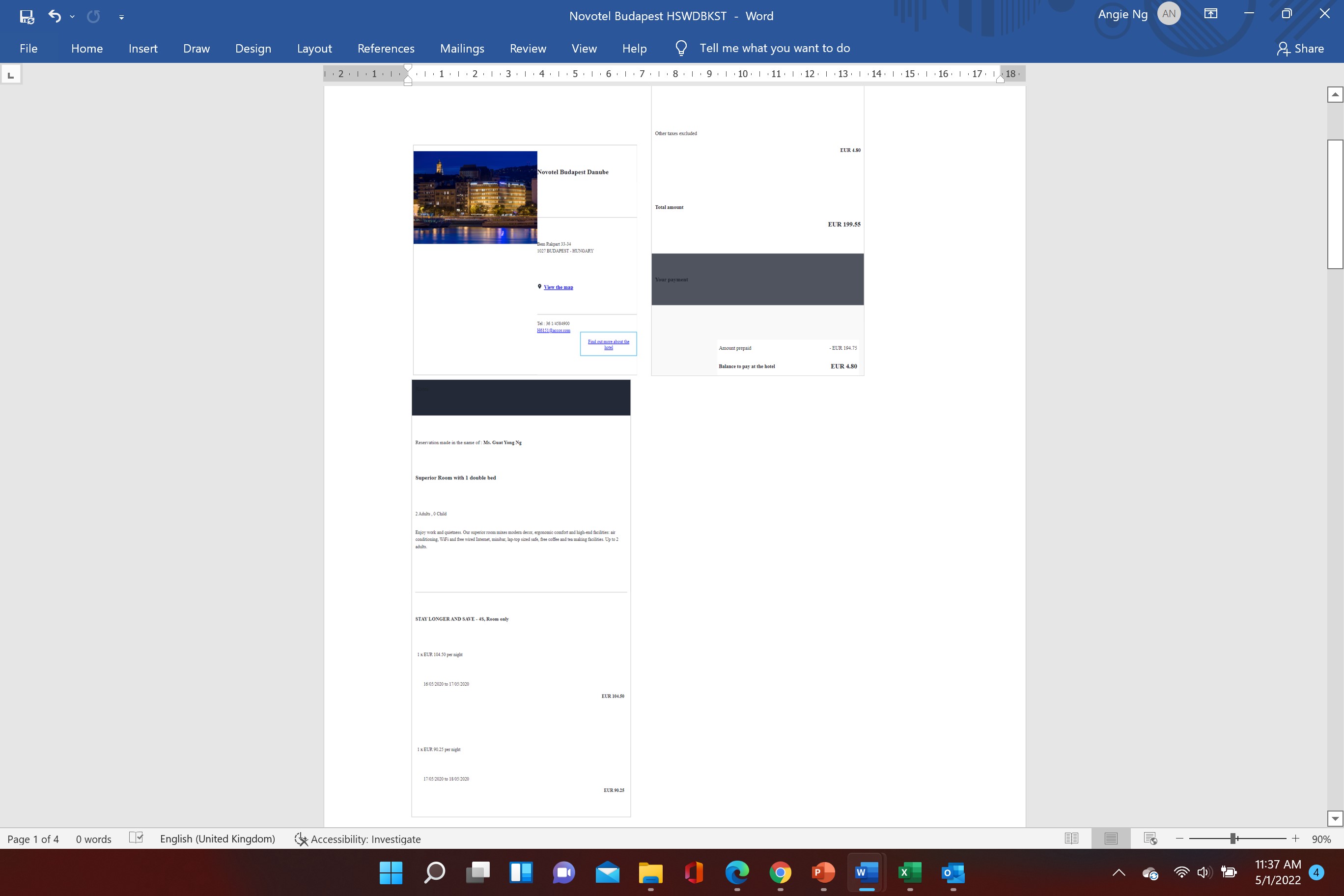Open Excel from the taskbar
This screenshot has width=1344, height=896.
(x=909, y=872)
